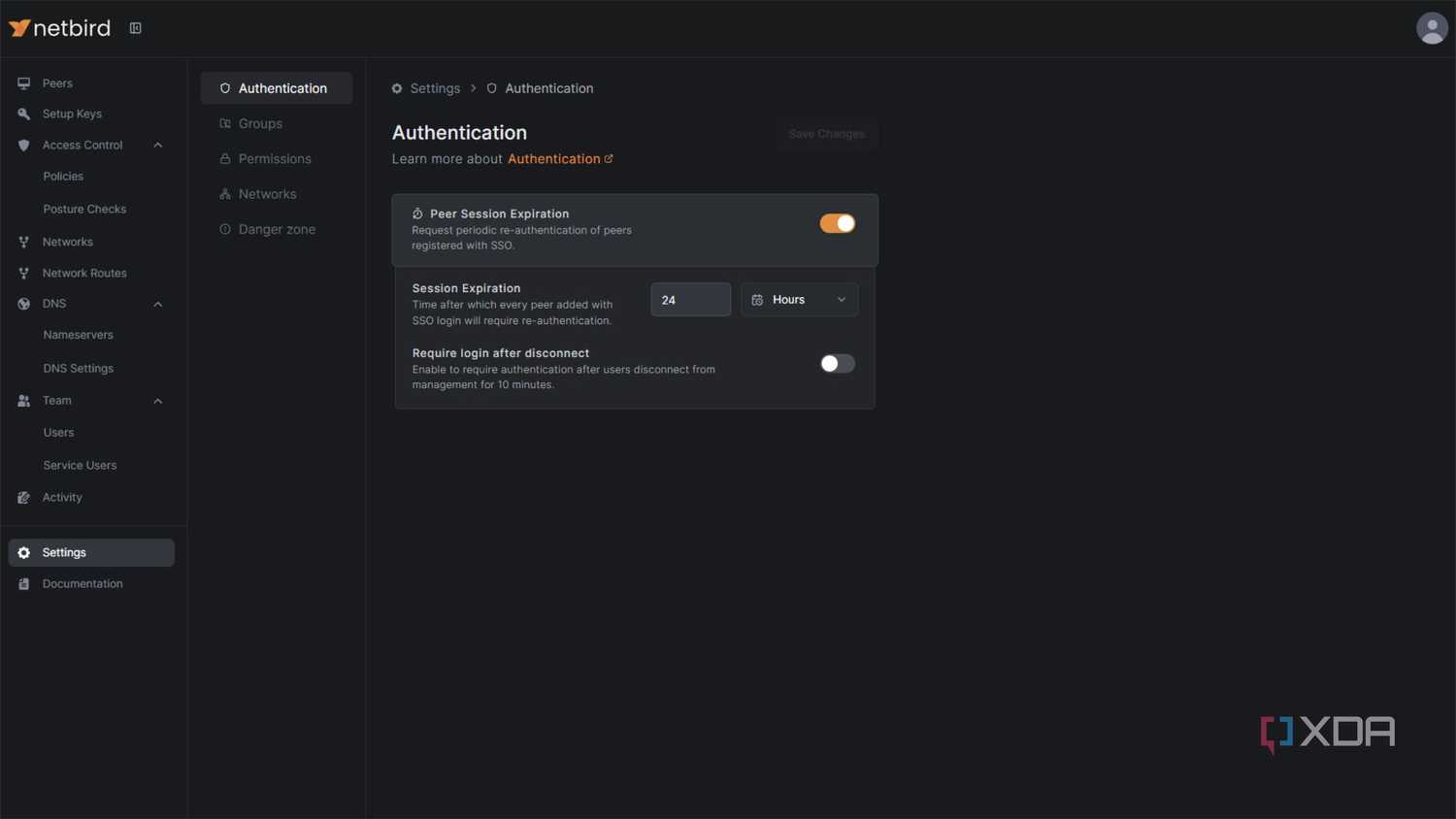1456x819 pixels.
Task: Click the Team people icon
Action: pyautogui.click(x=24, y=401)
